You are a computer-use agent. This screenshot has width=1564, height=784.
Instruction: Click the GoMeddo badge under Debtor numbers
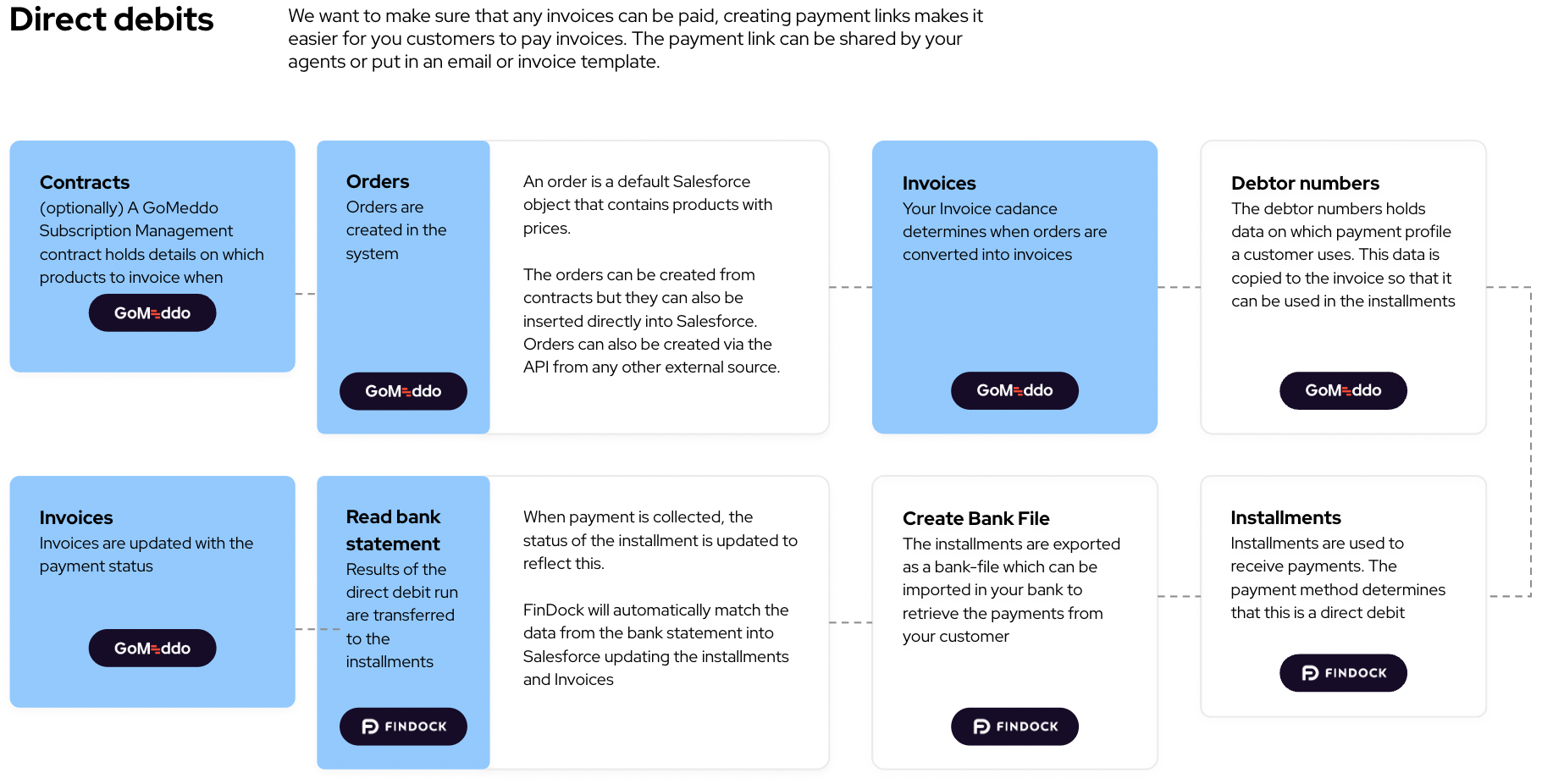click(1343, 390)
